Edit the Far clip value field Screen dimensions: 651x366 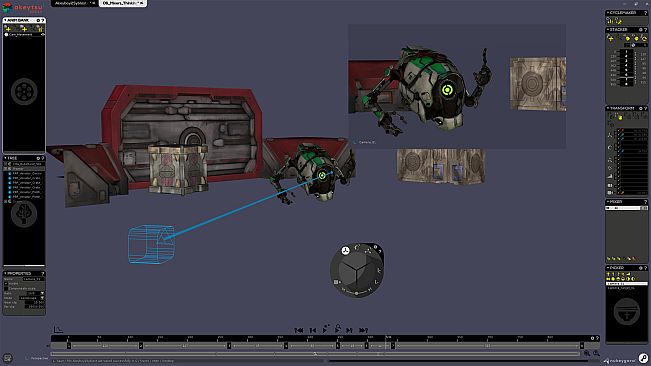click(x=35, y=307)
